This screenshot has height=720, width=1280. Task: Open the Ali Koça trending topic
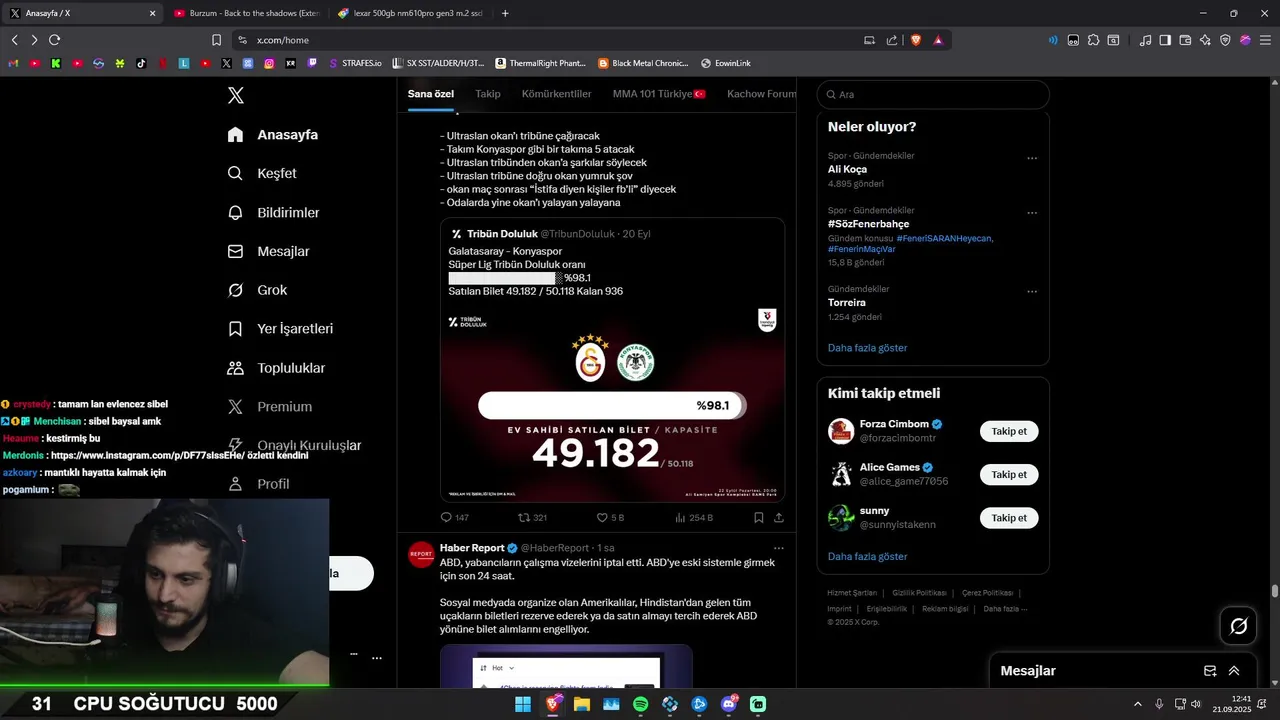coord(848,169)
